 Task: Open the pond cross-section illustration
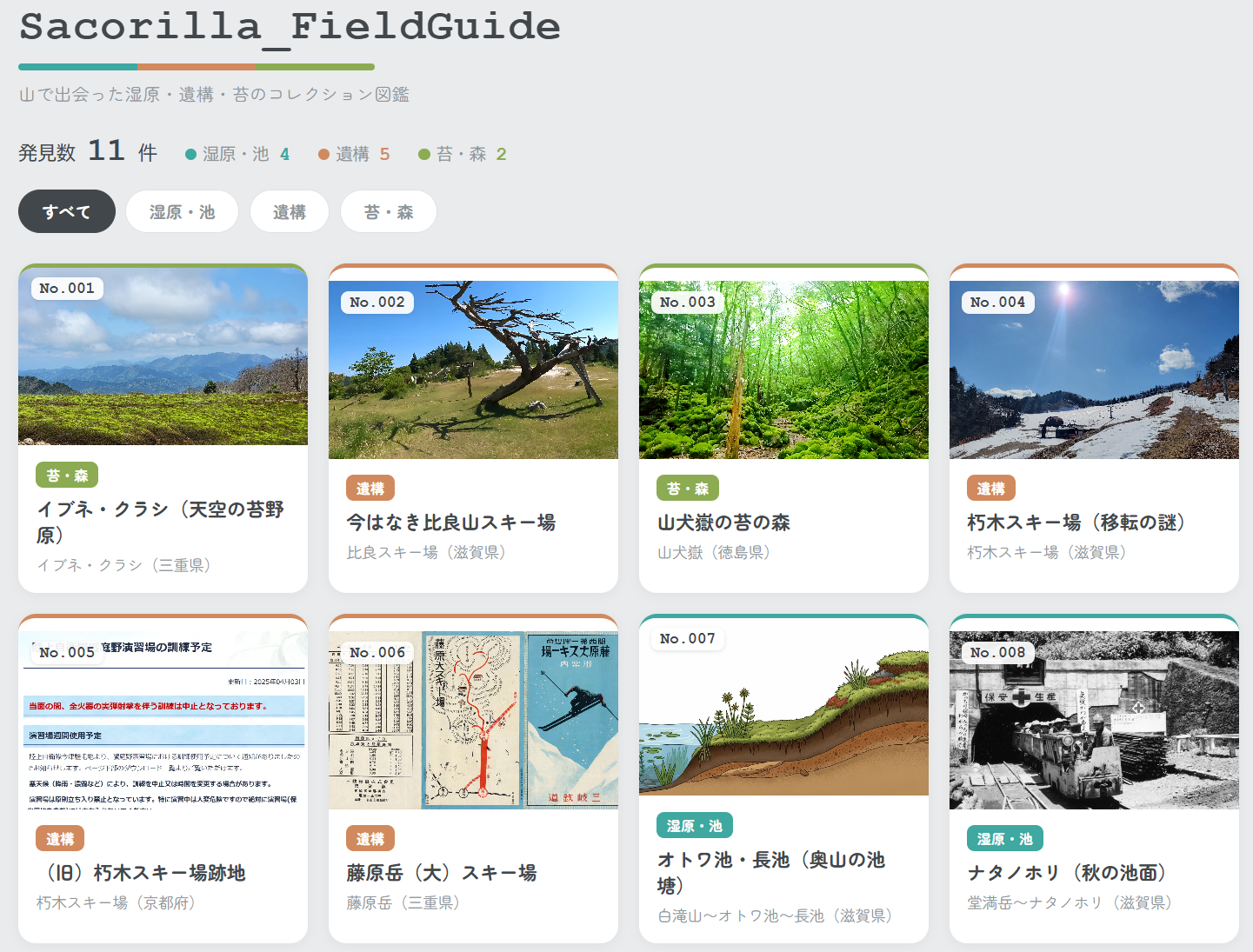pos(783,707)
